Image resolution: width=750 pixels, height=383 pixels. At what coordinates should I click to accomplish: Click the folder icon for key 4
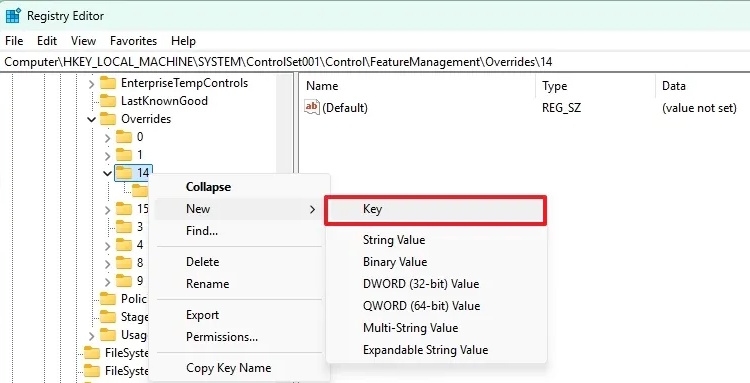click(x=124, y=245)
